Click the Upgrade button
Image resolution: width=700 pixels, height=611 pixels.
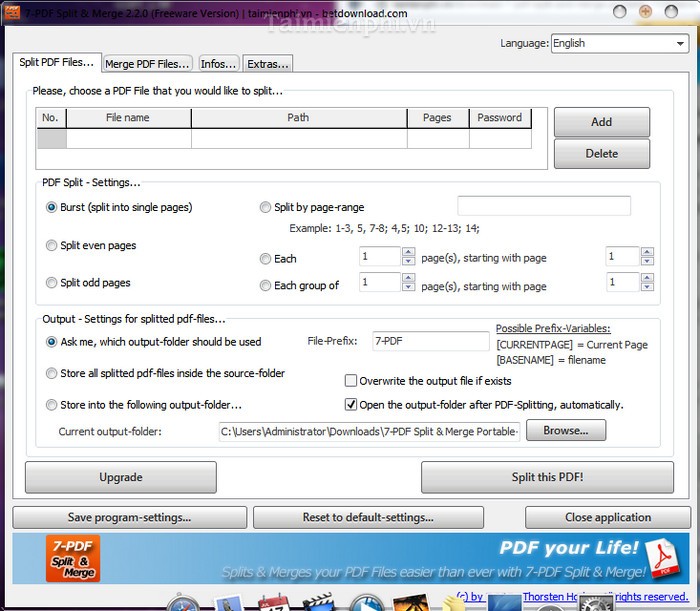point(121,477)
